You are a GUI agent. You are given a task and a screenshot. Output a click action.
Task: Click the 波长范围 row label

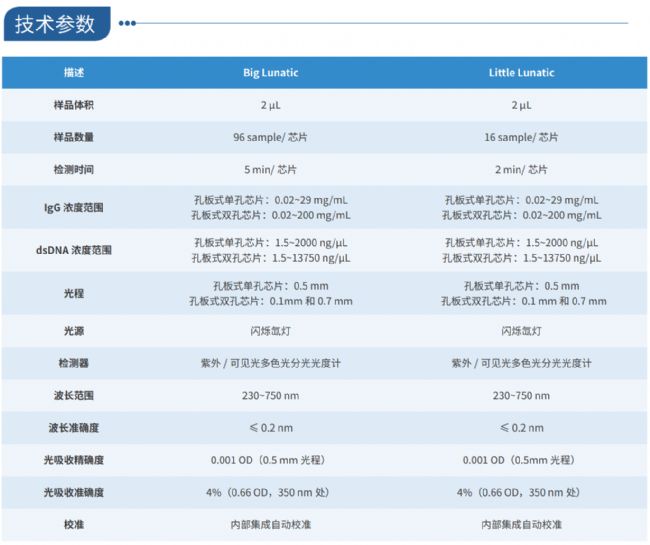tap(74, 395)
